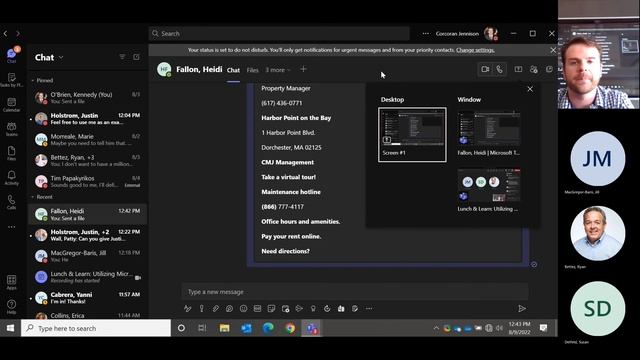Open the Tim Papakyrikos chat
The width and height of the screenshot is (640, 360).
point(87,181)
